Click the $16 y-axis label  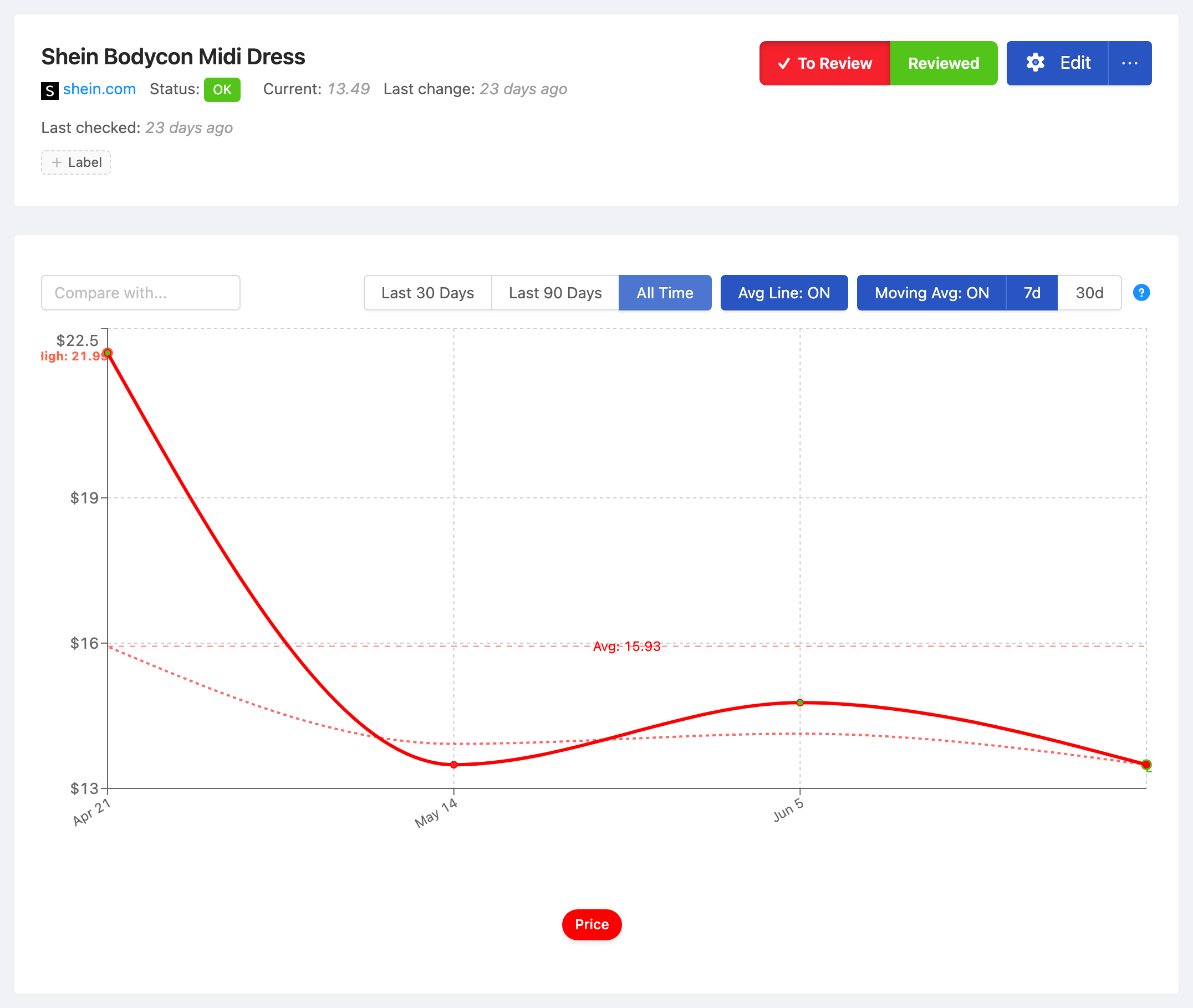pyautogui.click(x=84, y=643)
